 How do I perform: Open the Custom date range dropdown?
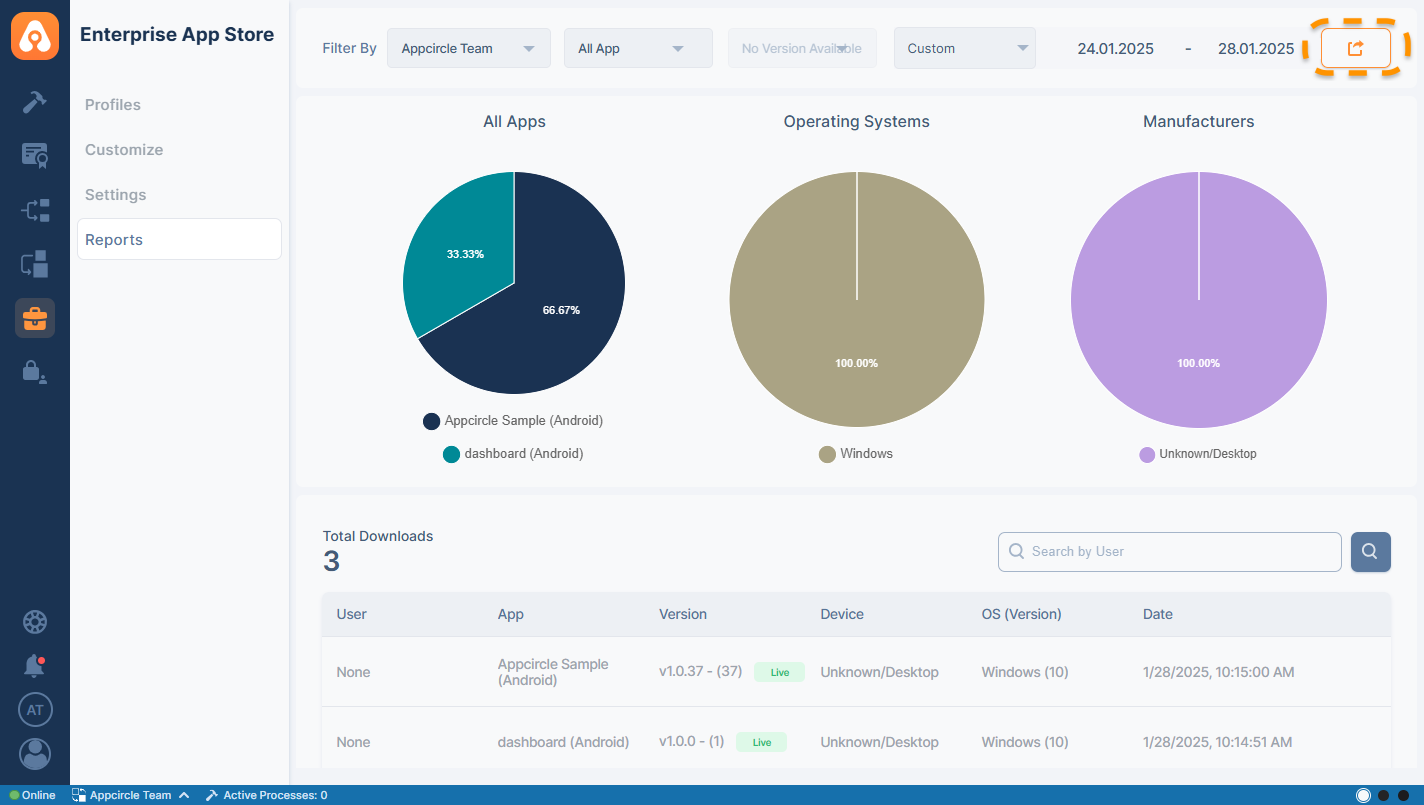coord(964,48)
